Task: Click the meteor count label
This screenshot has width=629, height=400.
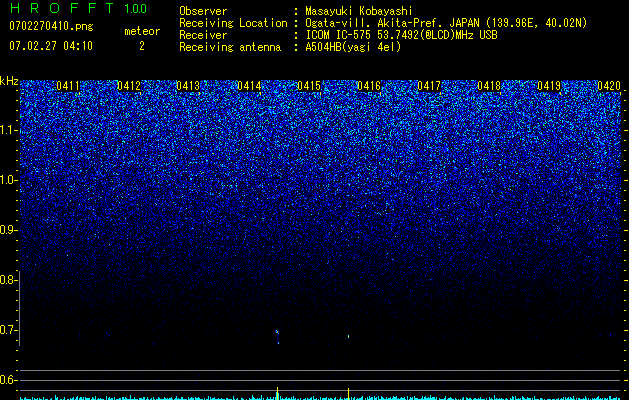Action: click(142, 31)
